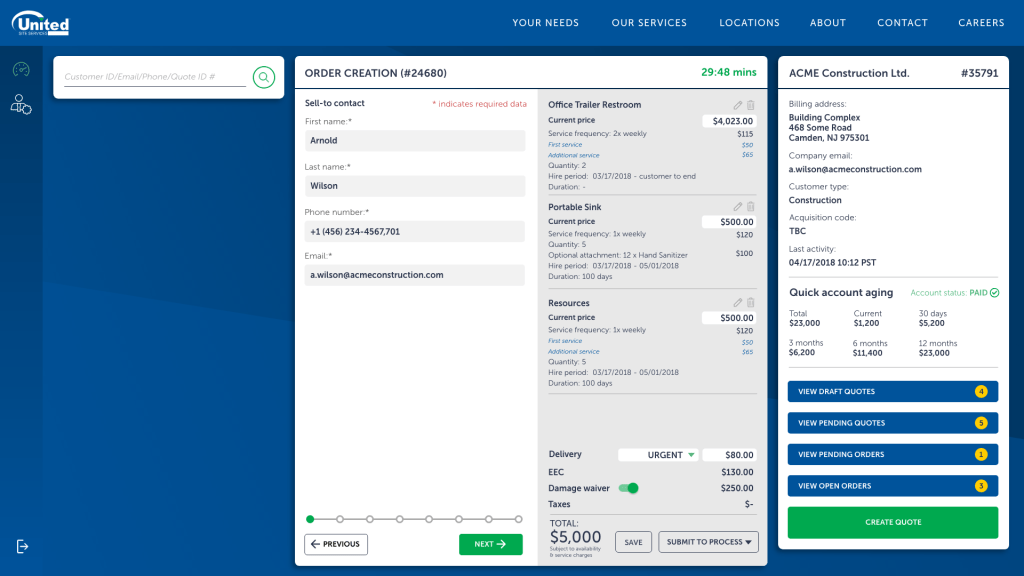Open the URGENT delivery dropdown
Screen dimensions: 1024x576
[657, 455]
